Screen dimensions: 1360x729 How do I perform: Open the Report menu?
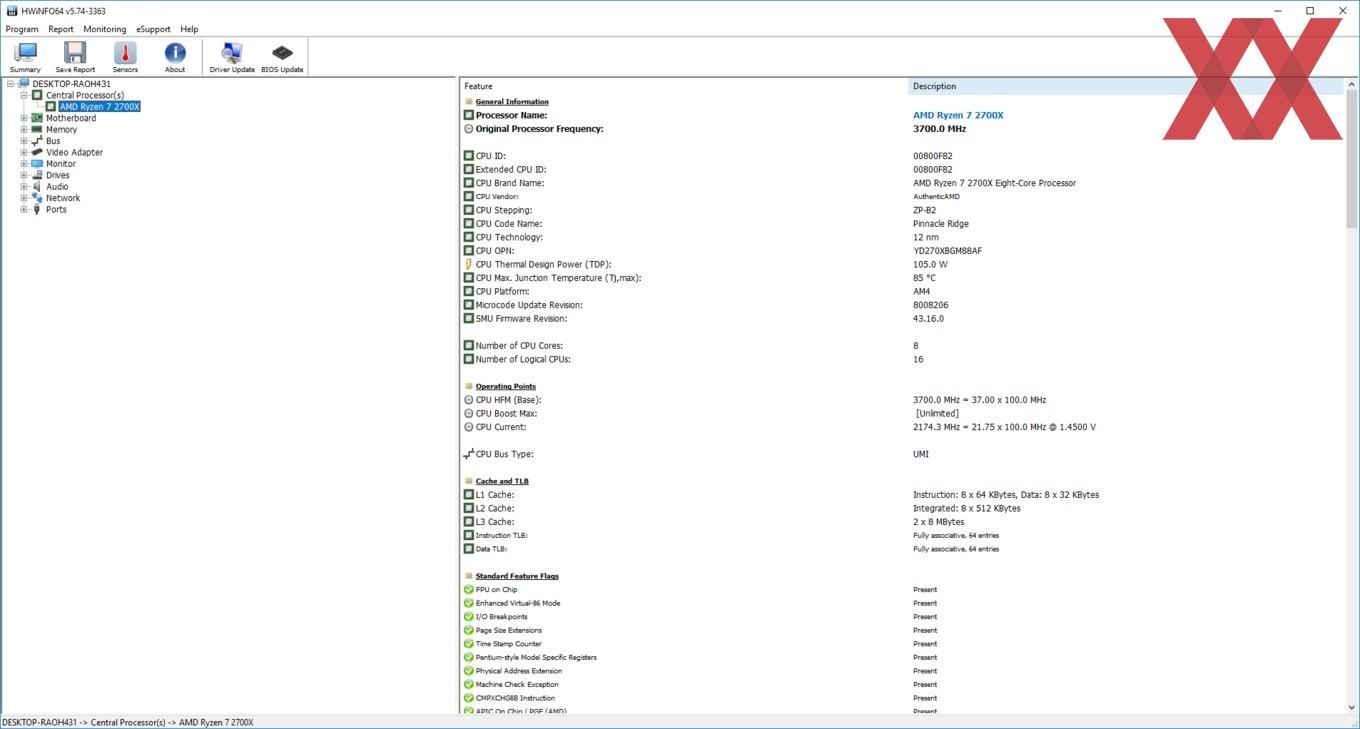point(61,29)
